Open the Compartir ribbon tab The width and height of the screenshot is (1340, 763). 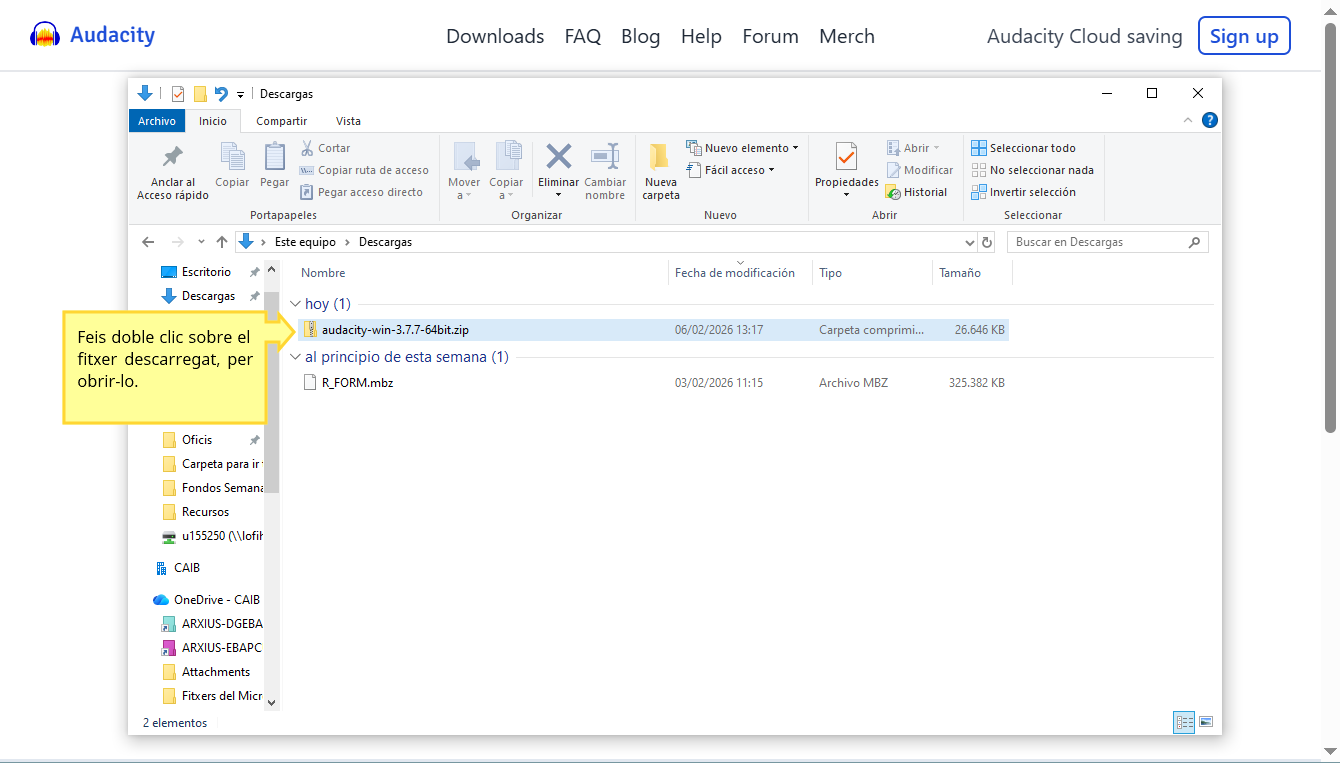point(281,121)
